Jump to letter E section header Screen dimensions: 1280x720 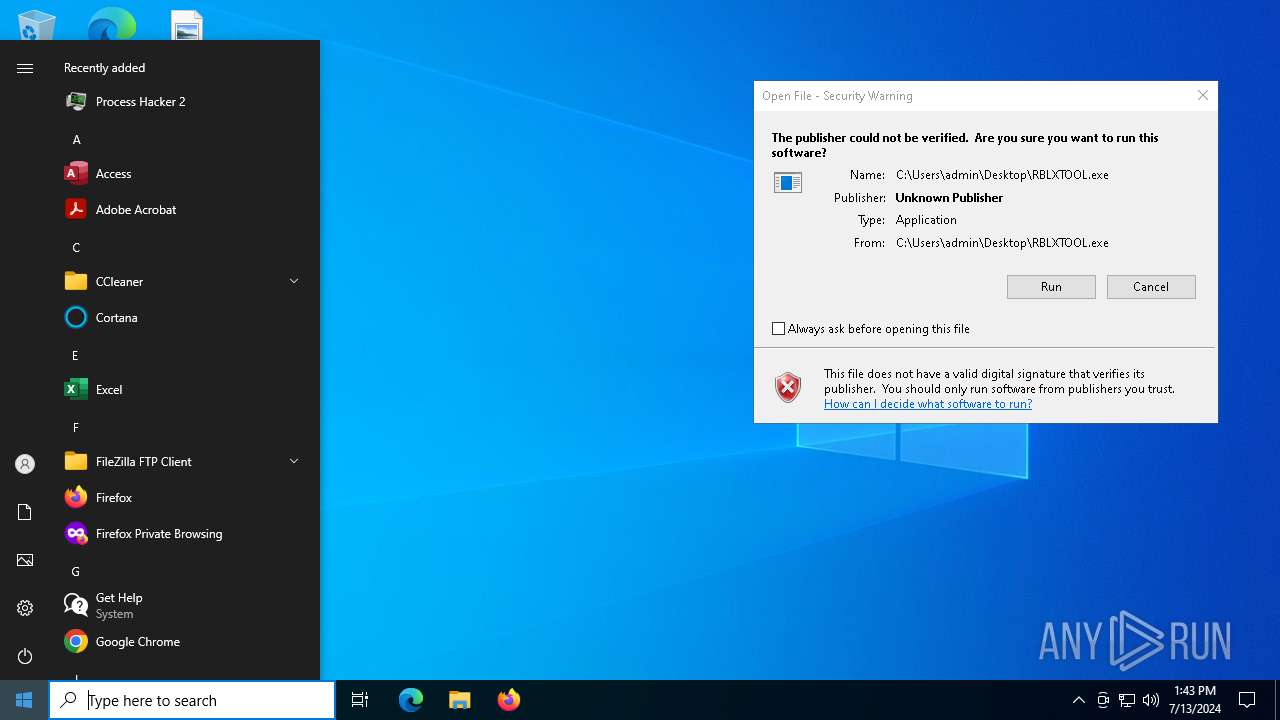point(75,355)
